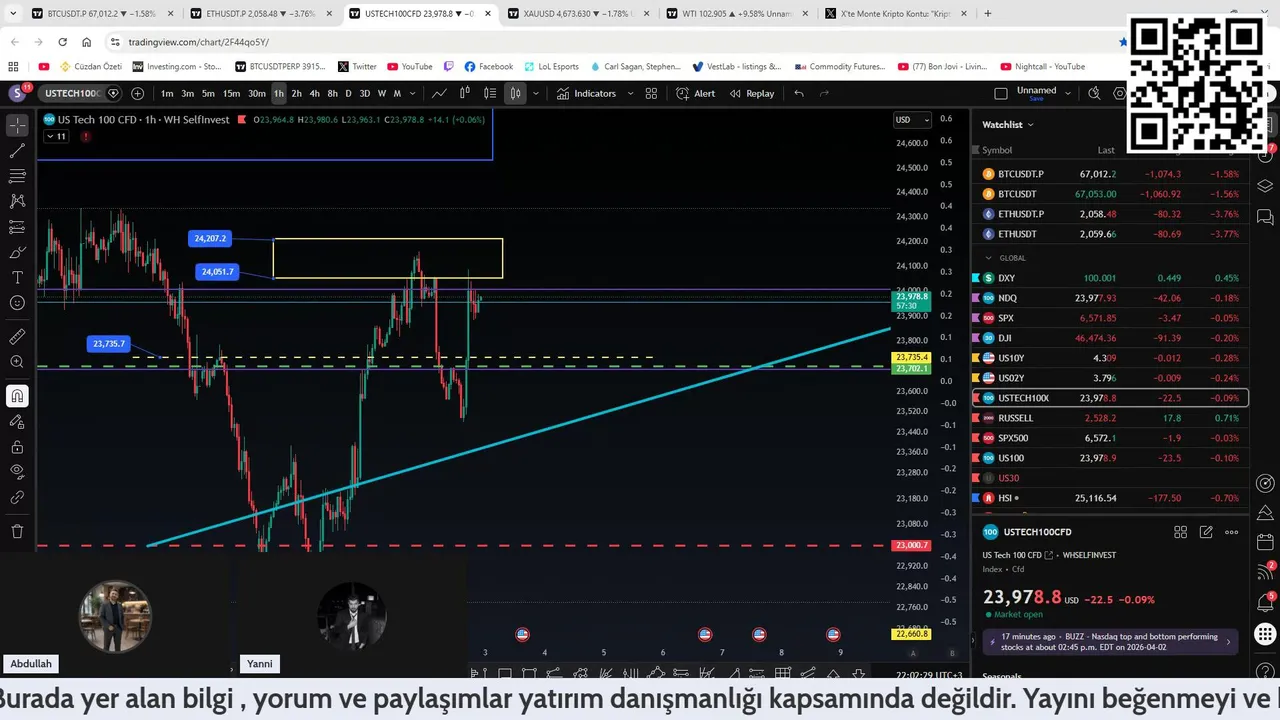The width and height of the screenshot is (1280, 720).
Task: Select the trend line drawing tool
Action: (17, 151)
